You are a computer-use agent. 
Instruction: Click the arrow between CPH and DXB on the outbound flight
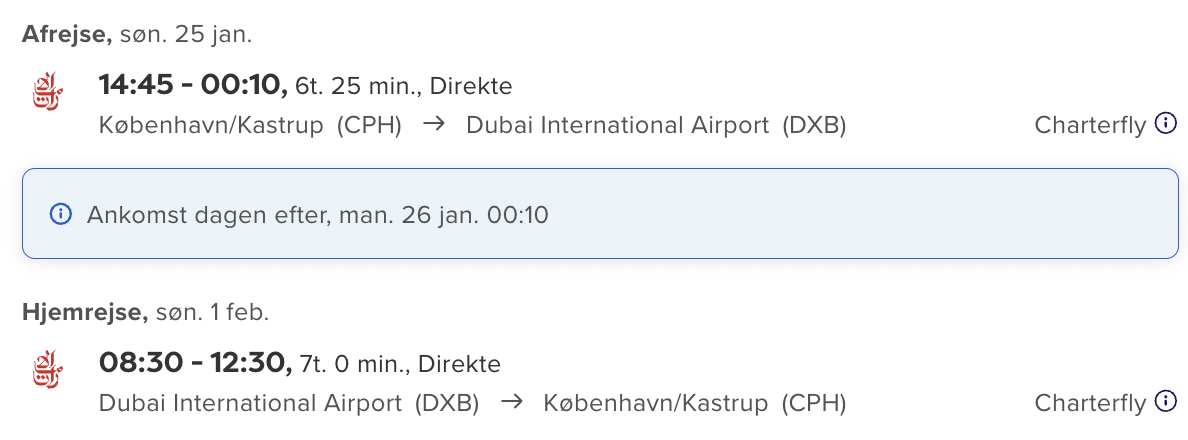click(433, 125)
